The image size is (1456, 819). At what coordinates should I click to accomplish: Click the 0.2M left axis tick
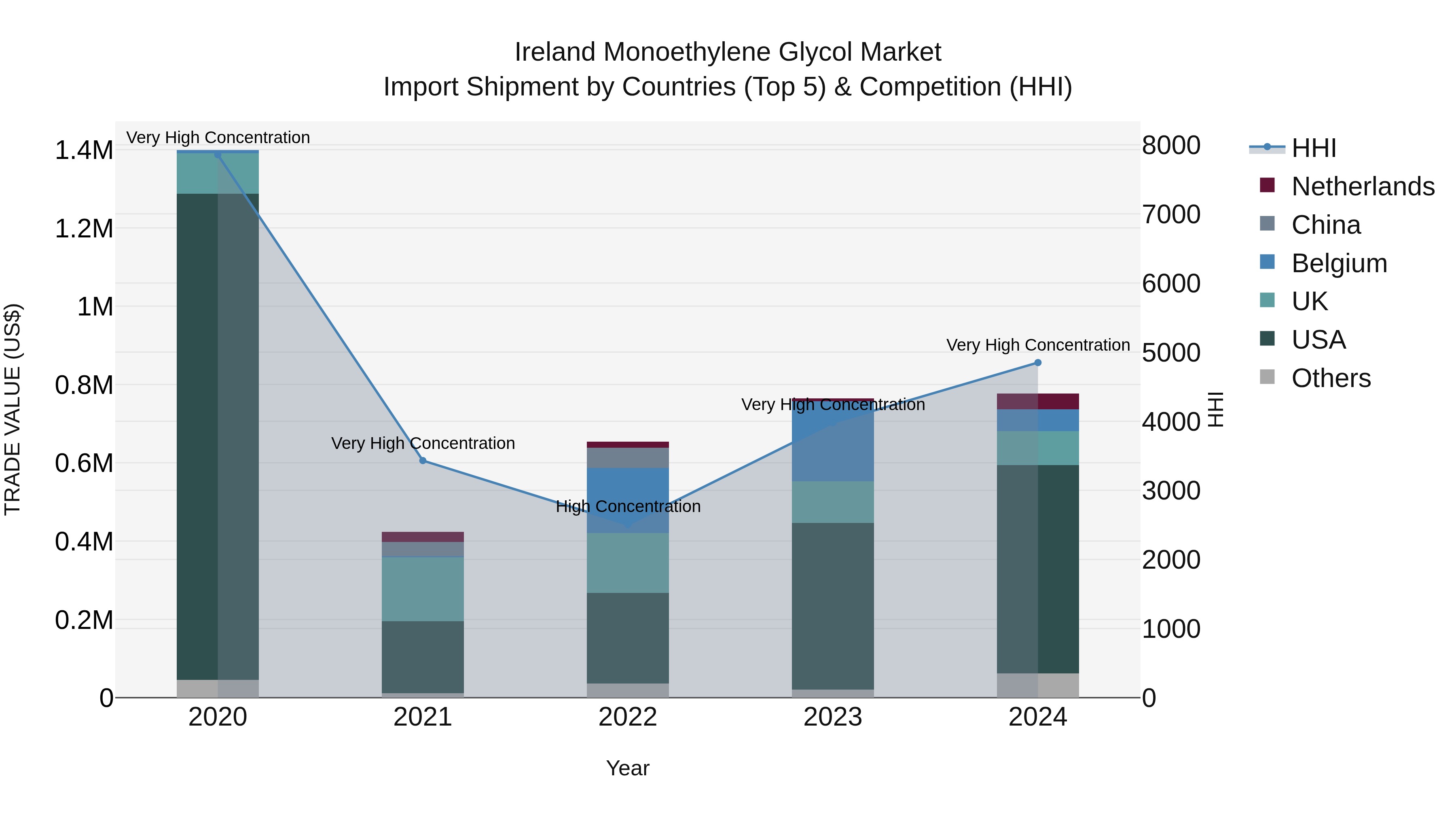pyautogui.click(x=84, y=620)
